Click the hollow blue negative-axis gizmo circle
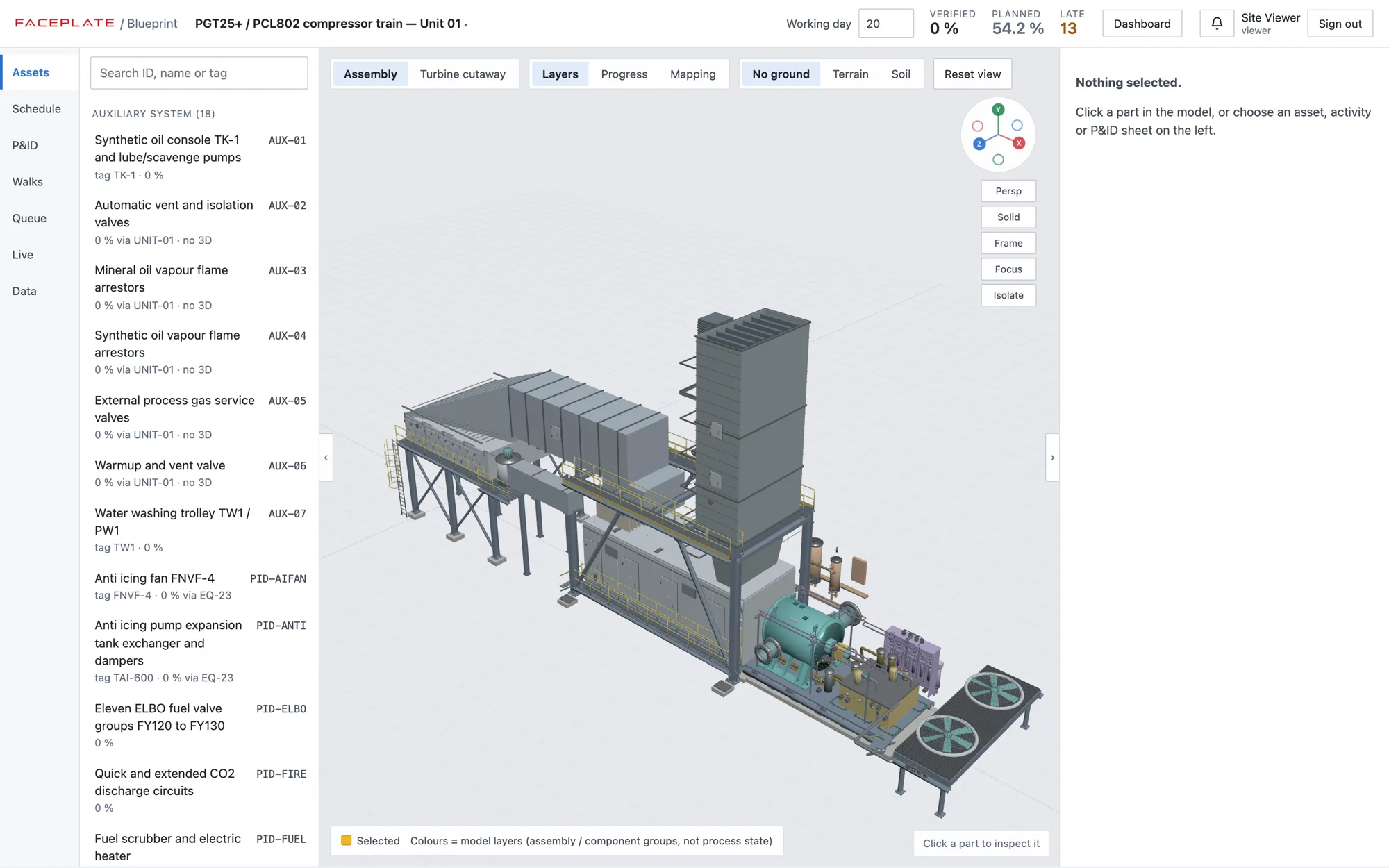 click(x=1017, y=126)
